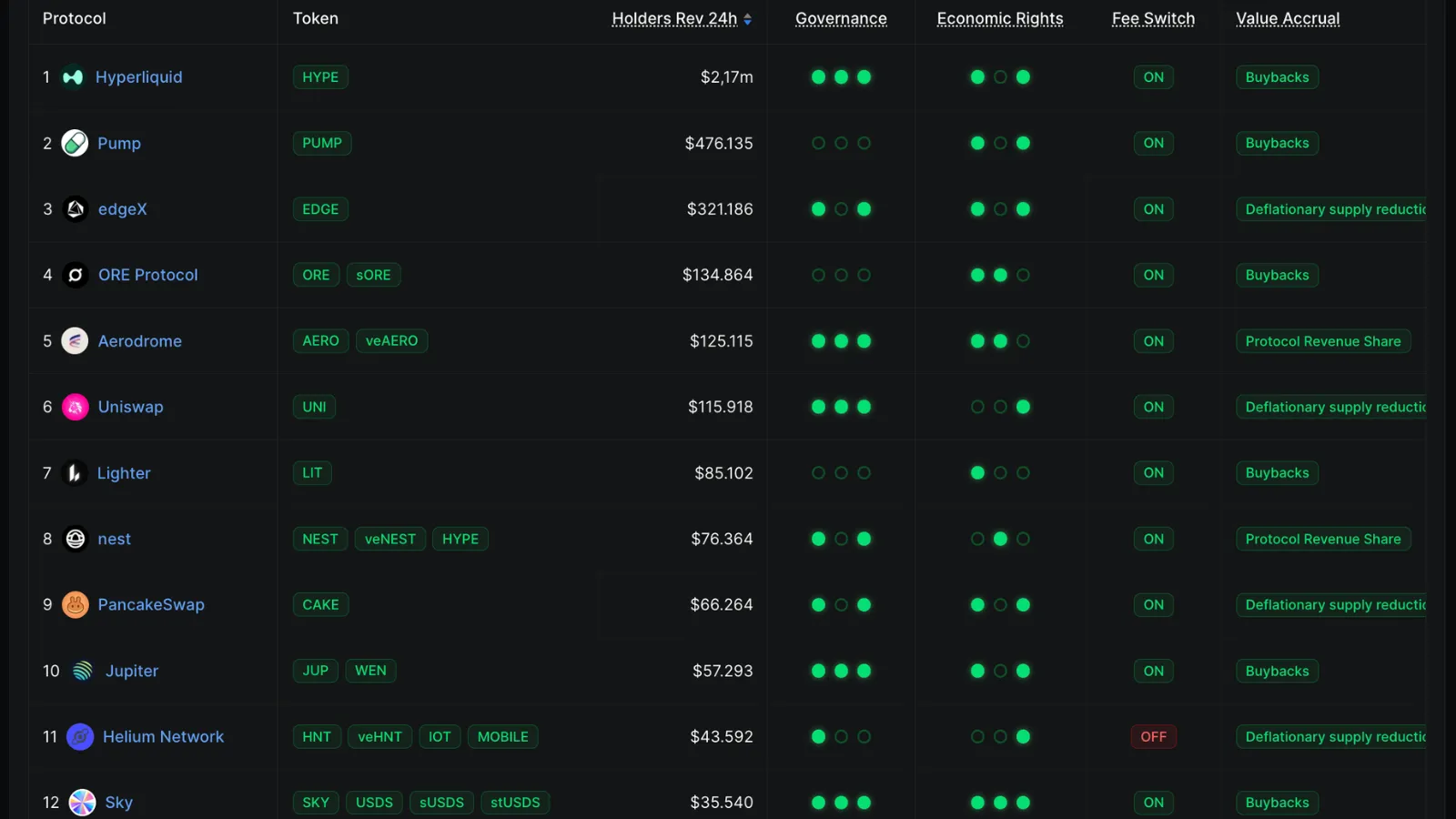Click edgeX's ON fee switch badge
This screenshot has height=819, width=1456.
click(1154, 209)
